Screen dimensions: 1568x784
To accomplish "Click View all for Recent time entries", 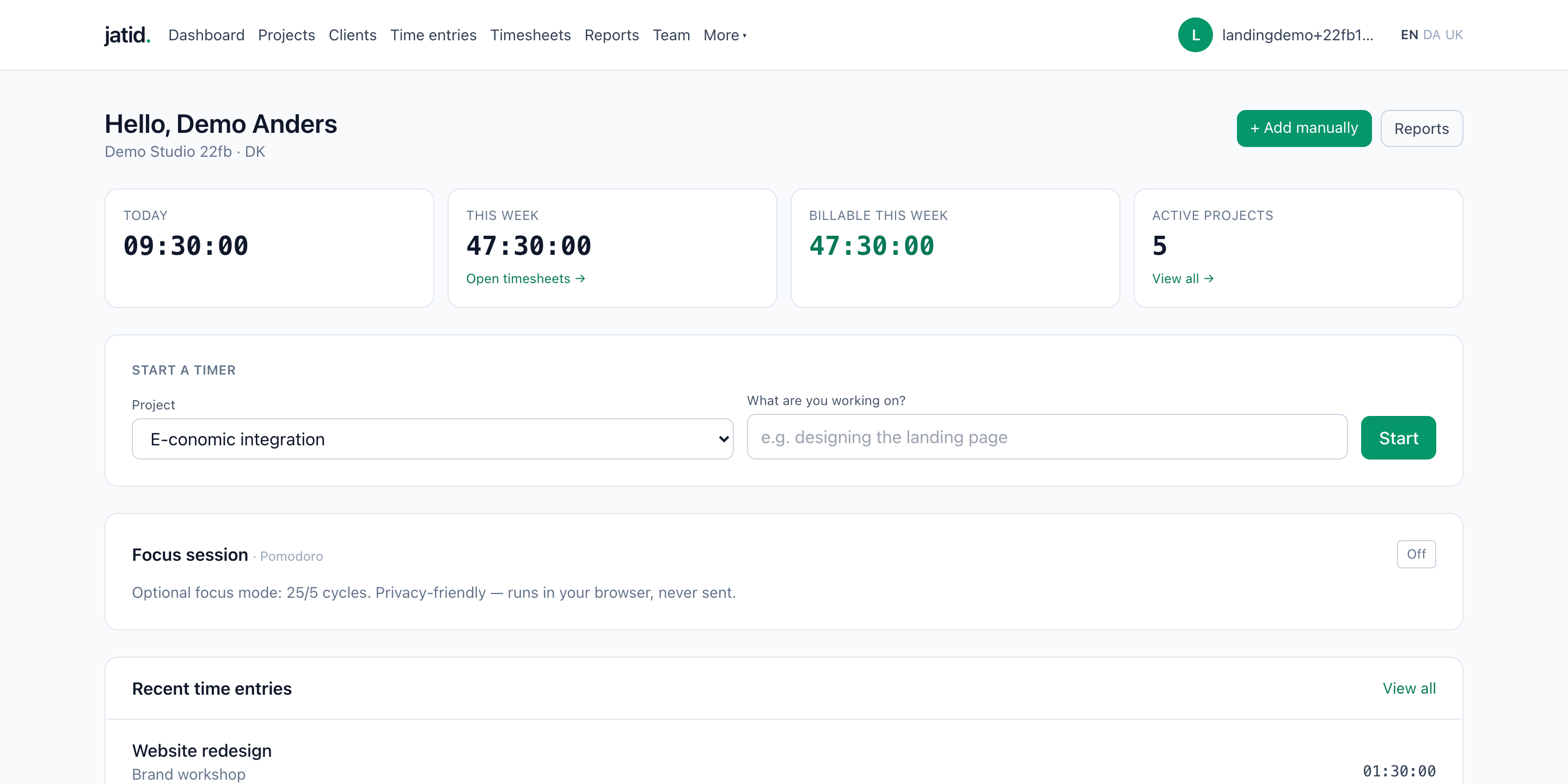I will 1408,688.
